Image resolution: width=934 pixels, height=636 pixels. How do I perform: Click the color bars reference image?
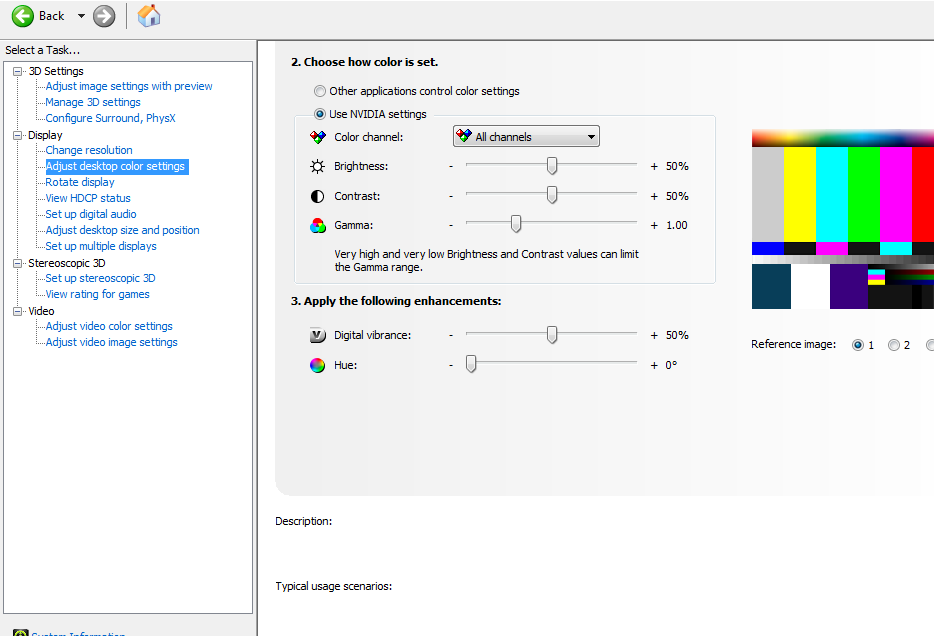pyautogui.click(x=842, y=219)
